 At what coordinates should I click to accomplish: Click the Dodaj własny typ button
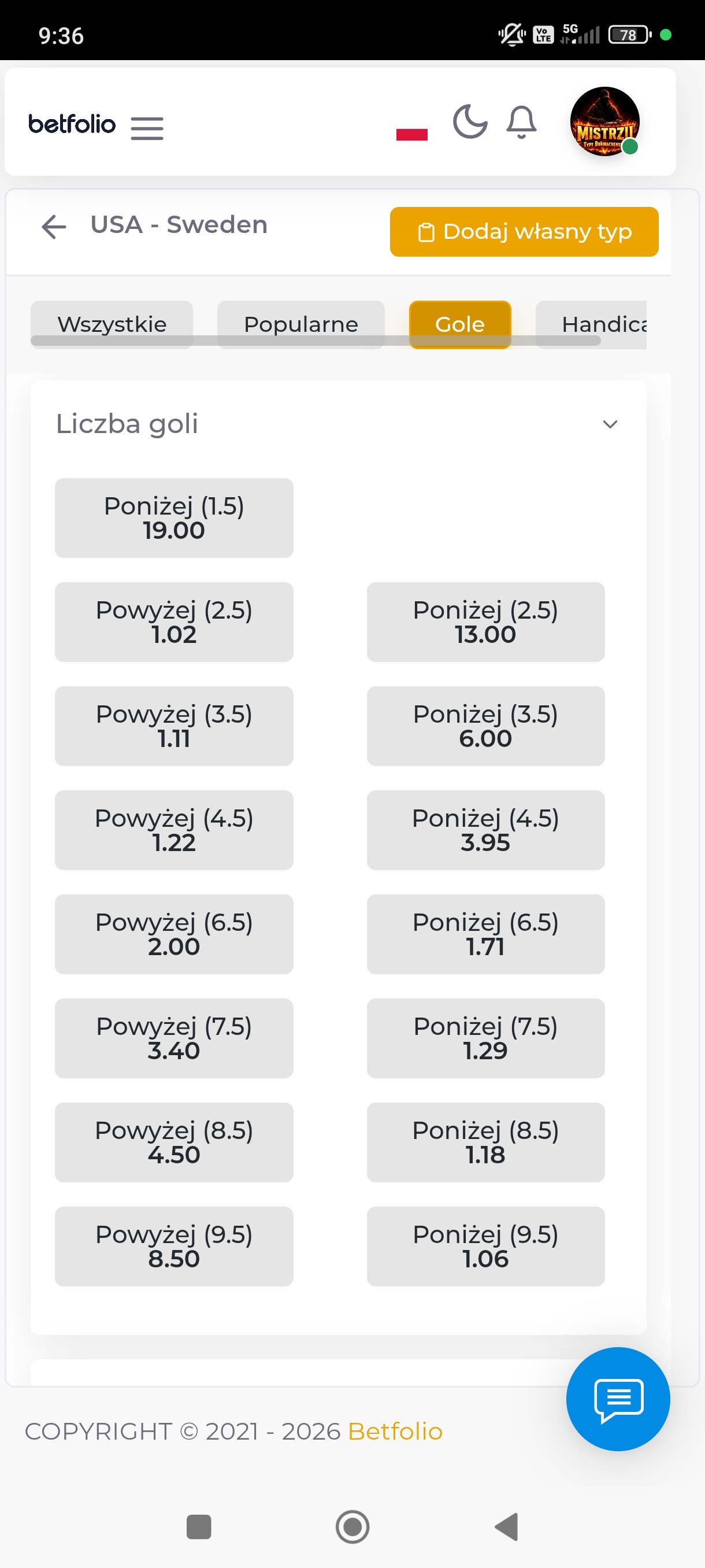[524, 232]
